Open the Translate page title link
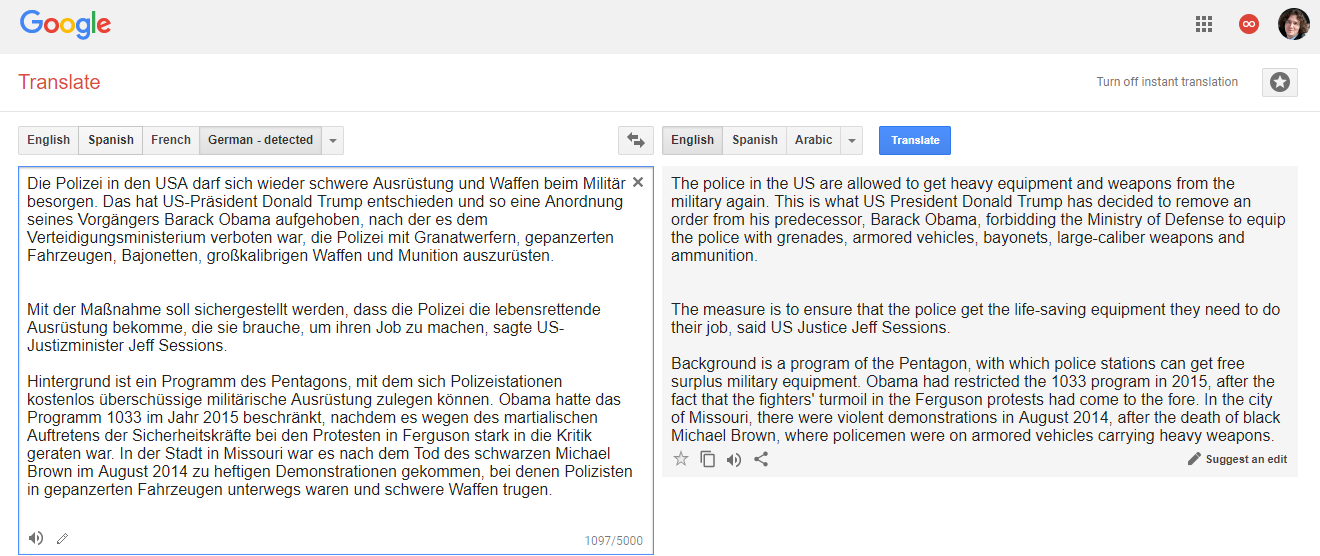Viewport: 1320px width, 556px height. (59, 82)
